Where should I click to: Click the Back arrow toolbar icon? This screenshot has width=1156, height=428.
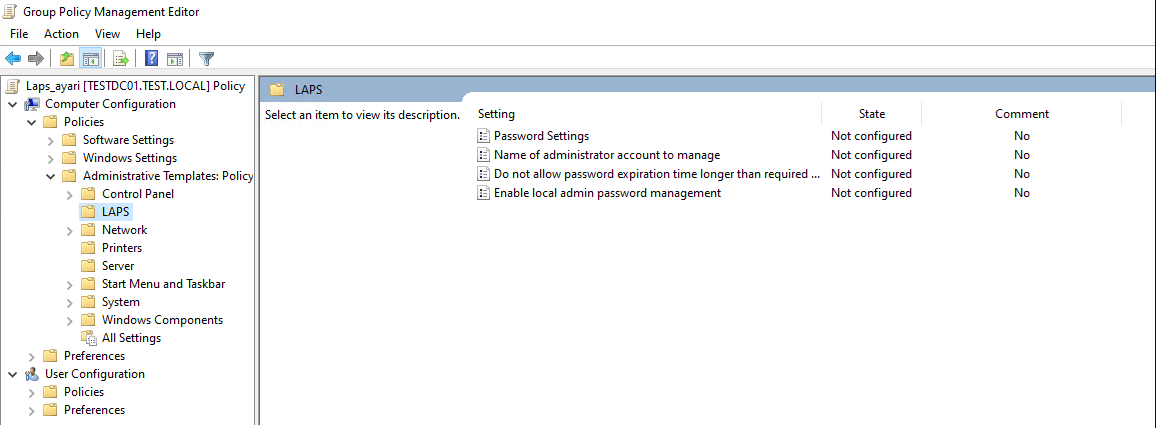click(14, 58)
